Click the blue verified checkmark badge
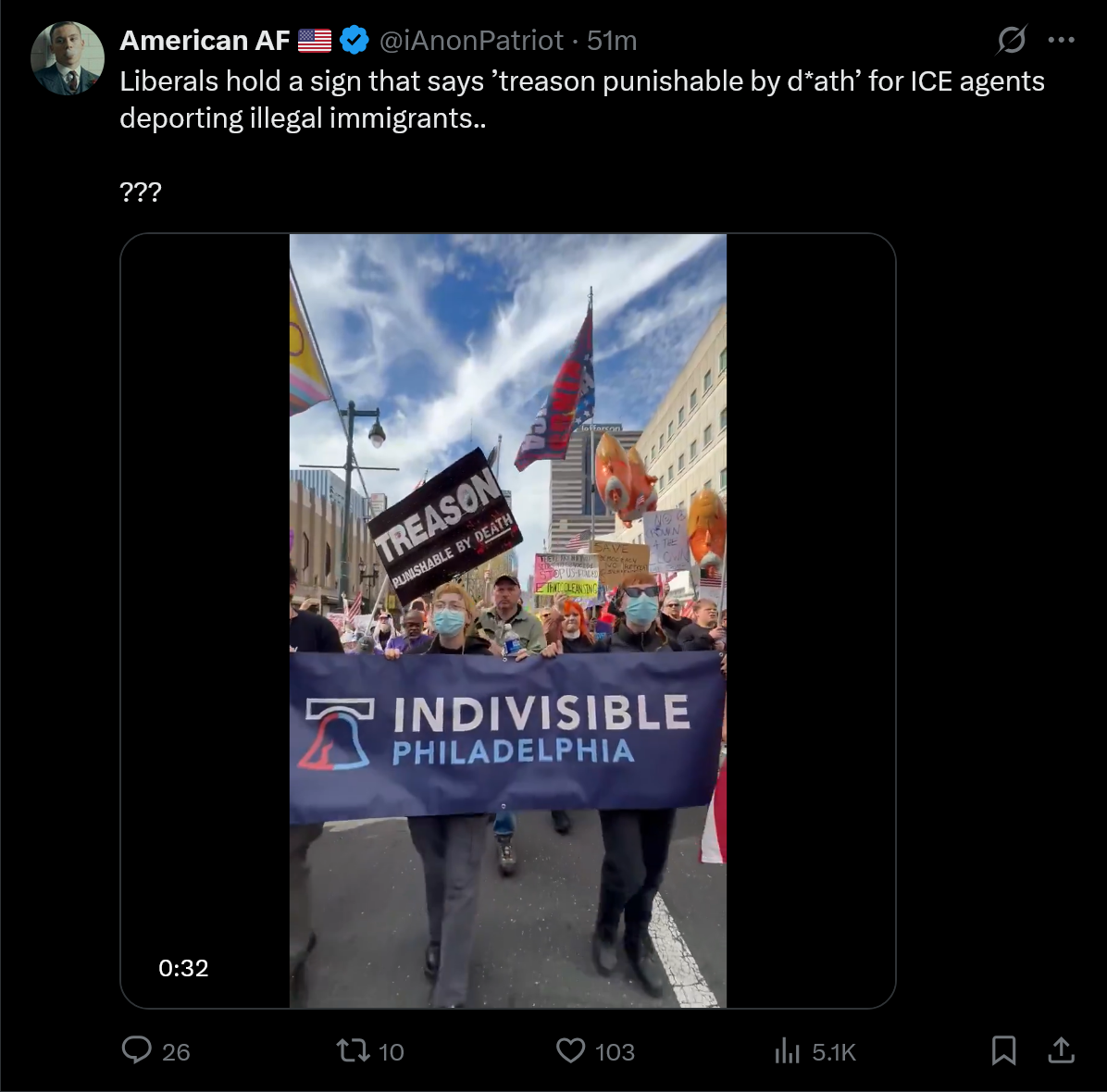This screenshot has height=1092, width=1107. tap(354, 40)
